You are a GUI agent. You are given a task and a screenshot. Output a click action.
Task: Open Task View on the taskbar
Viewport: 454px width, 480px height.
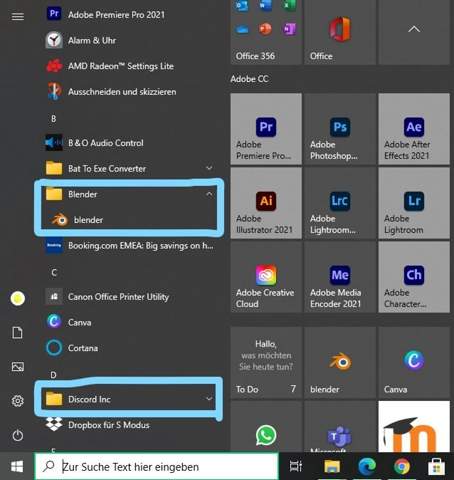[296, 466]
